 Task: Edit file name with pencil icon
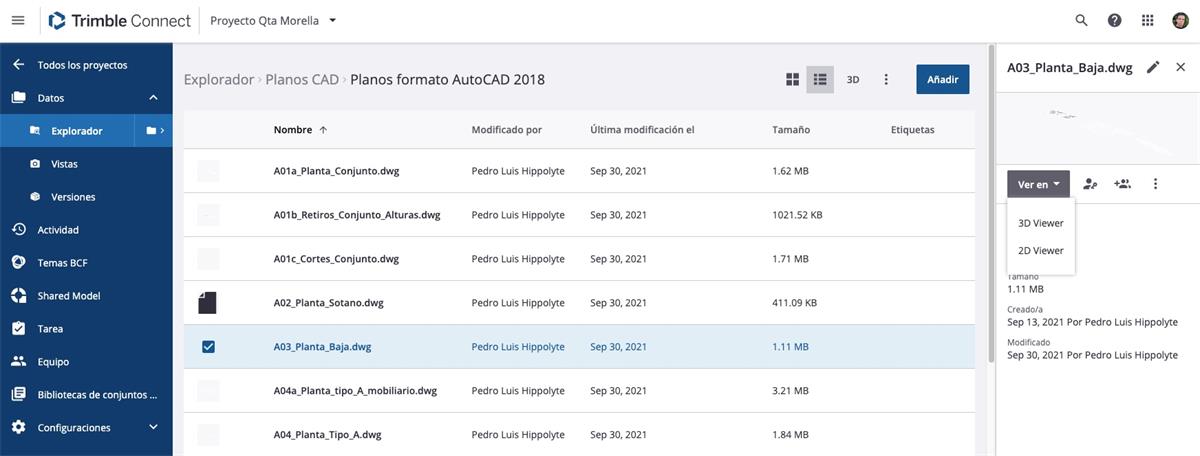click(1153, 67)
